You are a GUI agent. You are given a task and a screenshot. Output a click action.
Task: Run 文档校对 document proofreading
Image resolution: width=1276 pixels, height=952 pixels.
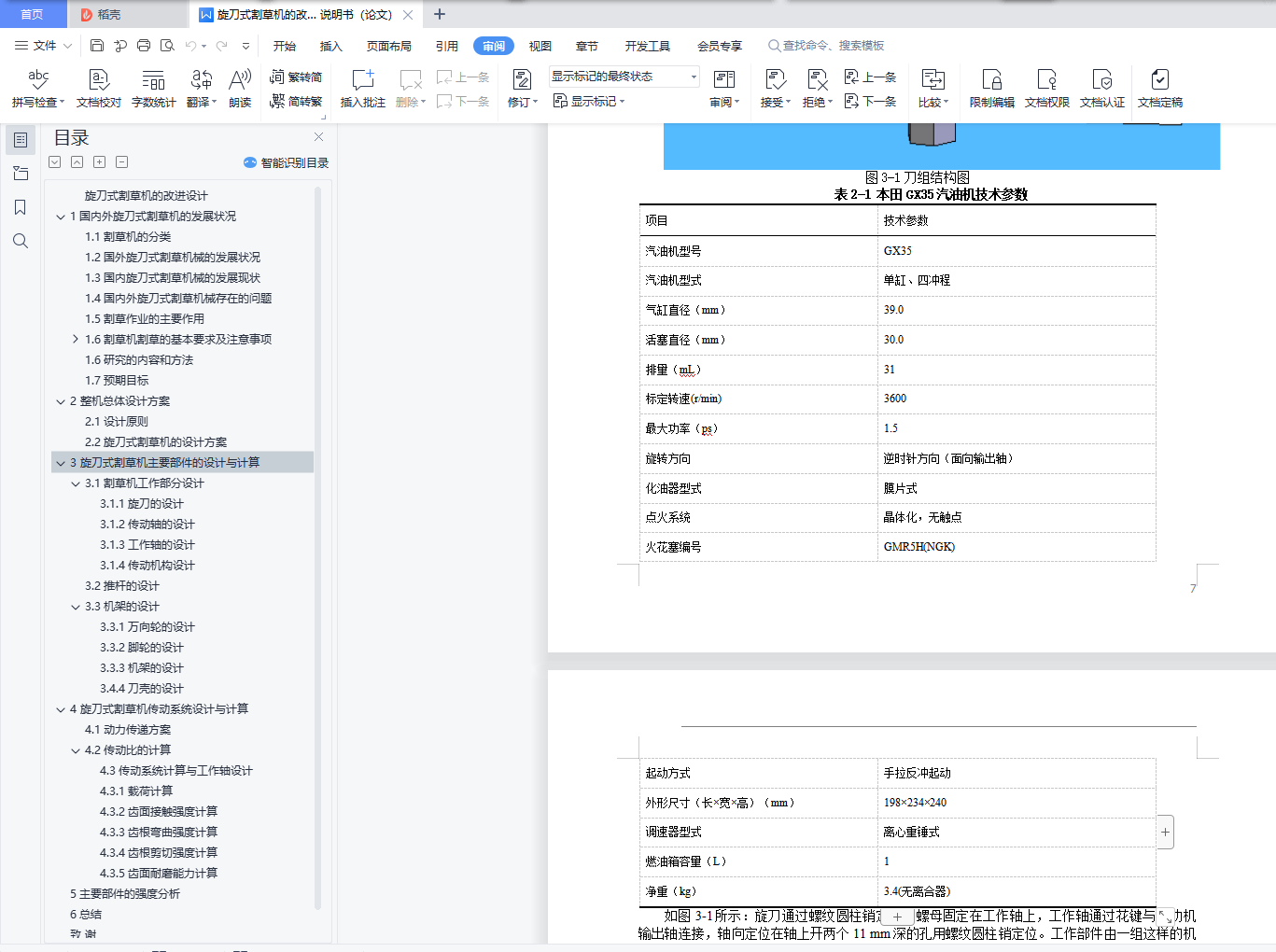99,89
